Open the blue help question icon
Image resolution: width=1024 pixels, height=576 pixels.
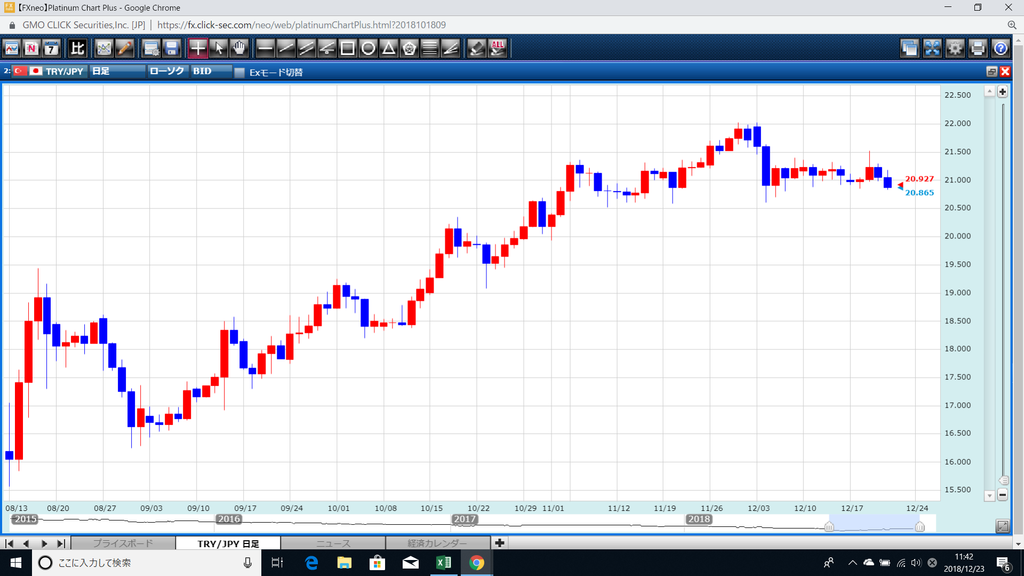[x=1000, y=48]
